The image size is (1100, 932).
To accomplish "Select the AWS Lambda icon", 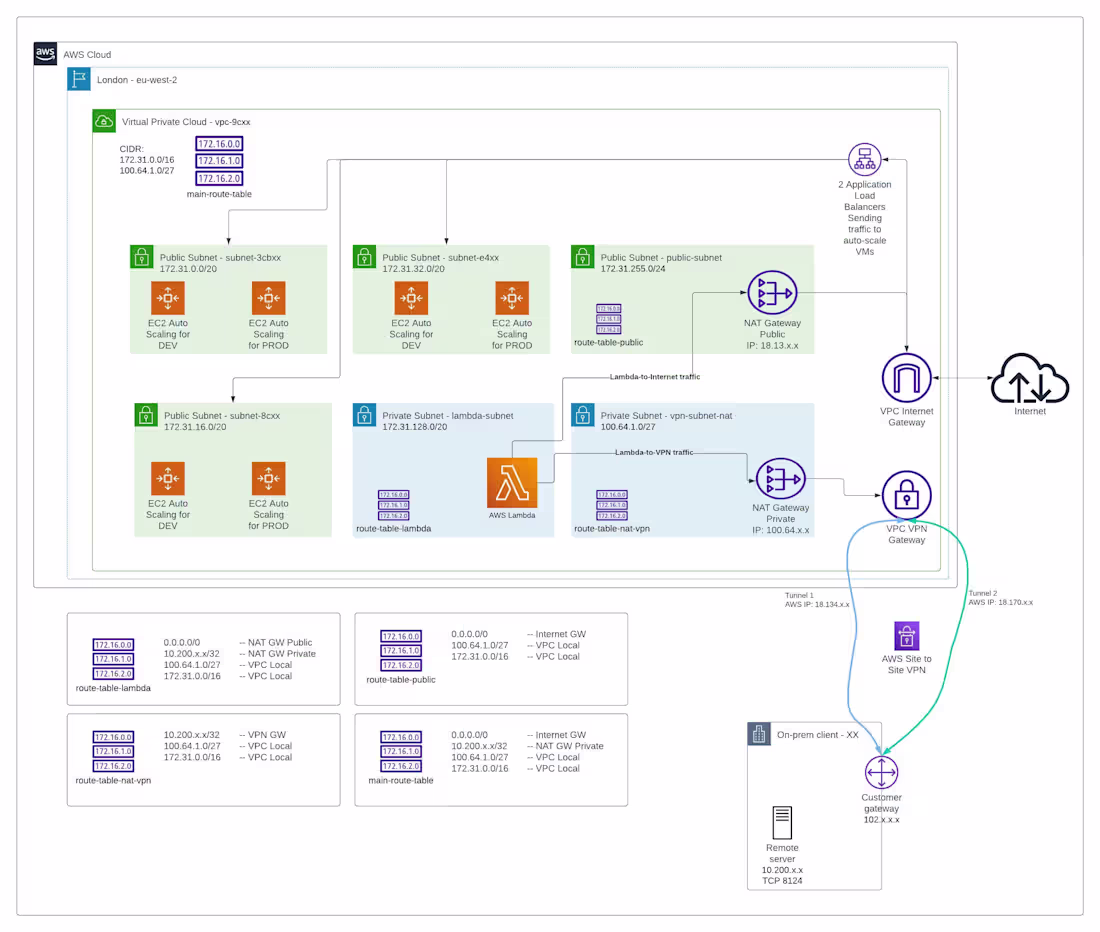I will [512, 480].
